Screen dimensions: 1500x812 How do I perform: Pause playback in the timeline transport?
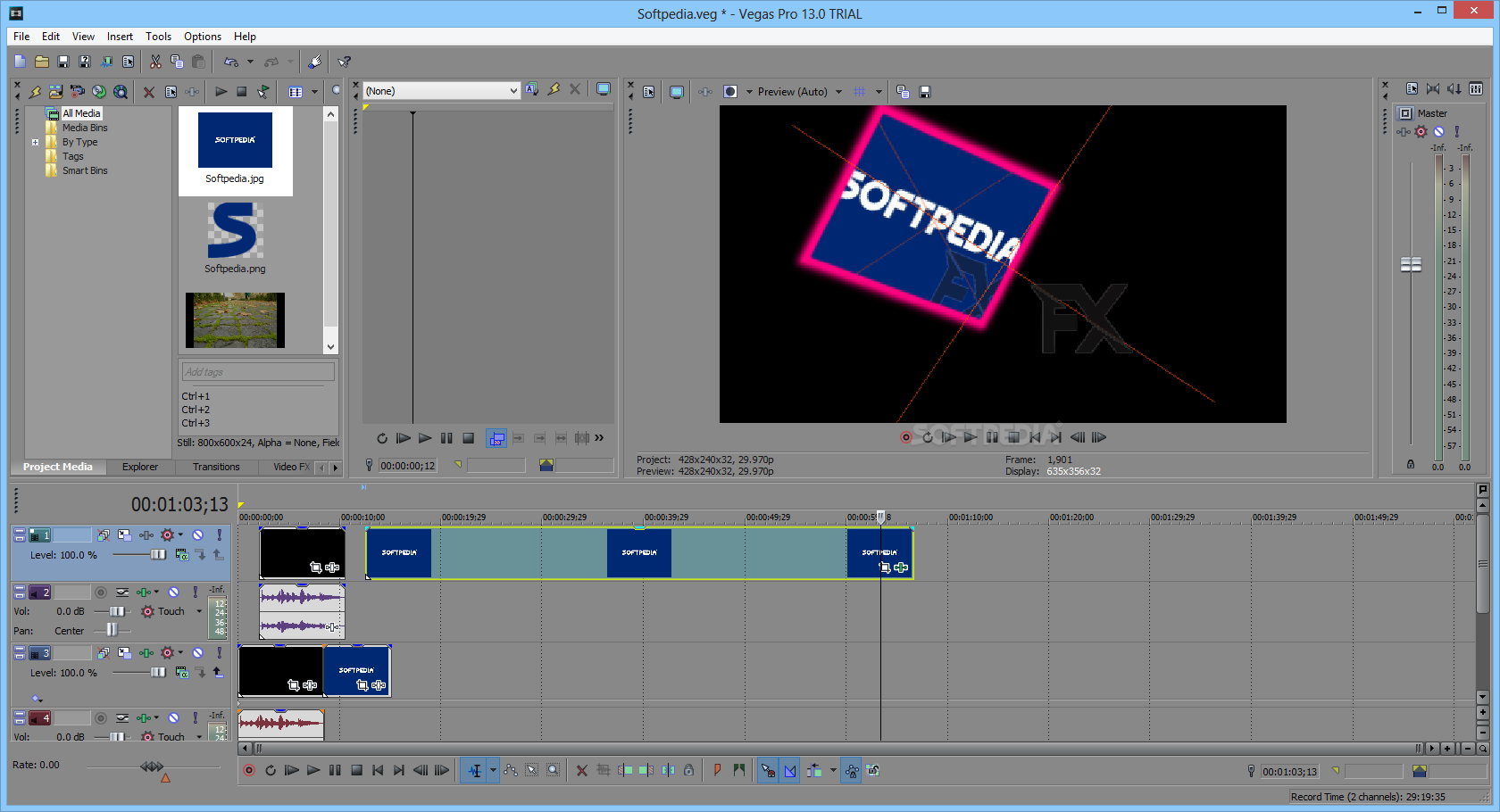coord(335,770)
